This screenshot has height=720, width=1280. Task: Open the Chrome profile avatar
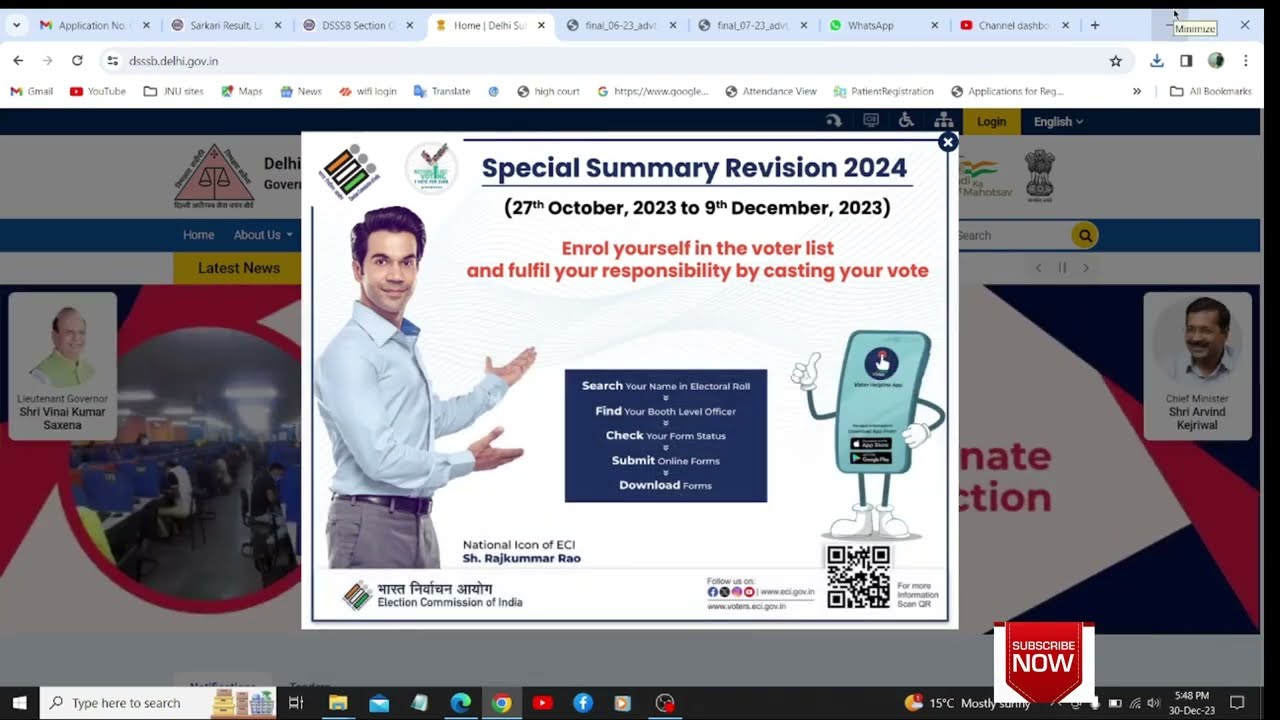coord(1216,61)
